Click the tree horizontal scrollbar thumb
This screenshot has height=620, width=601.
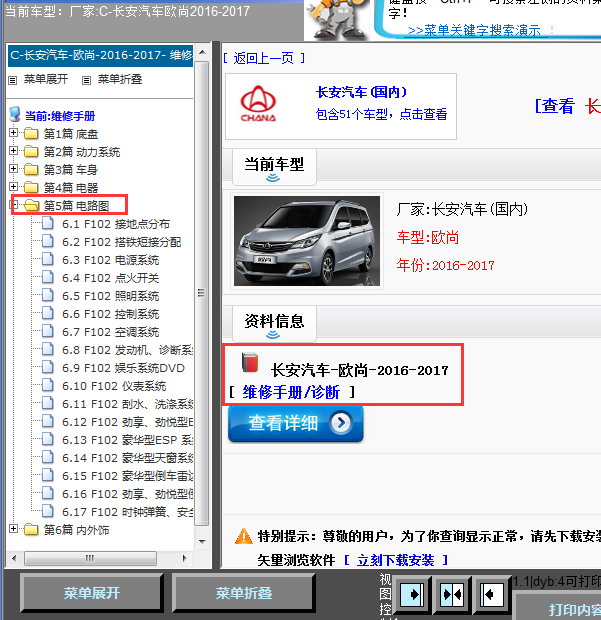pyautogui.click(x=90, y=558)
